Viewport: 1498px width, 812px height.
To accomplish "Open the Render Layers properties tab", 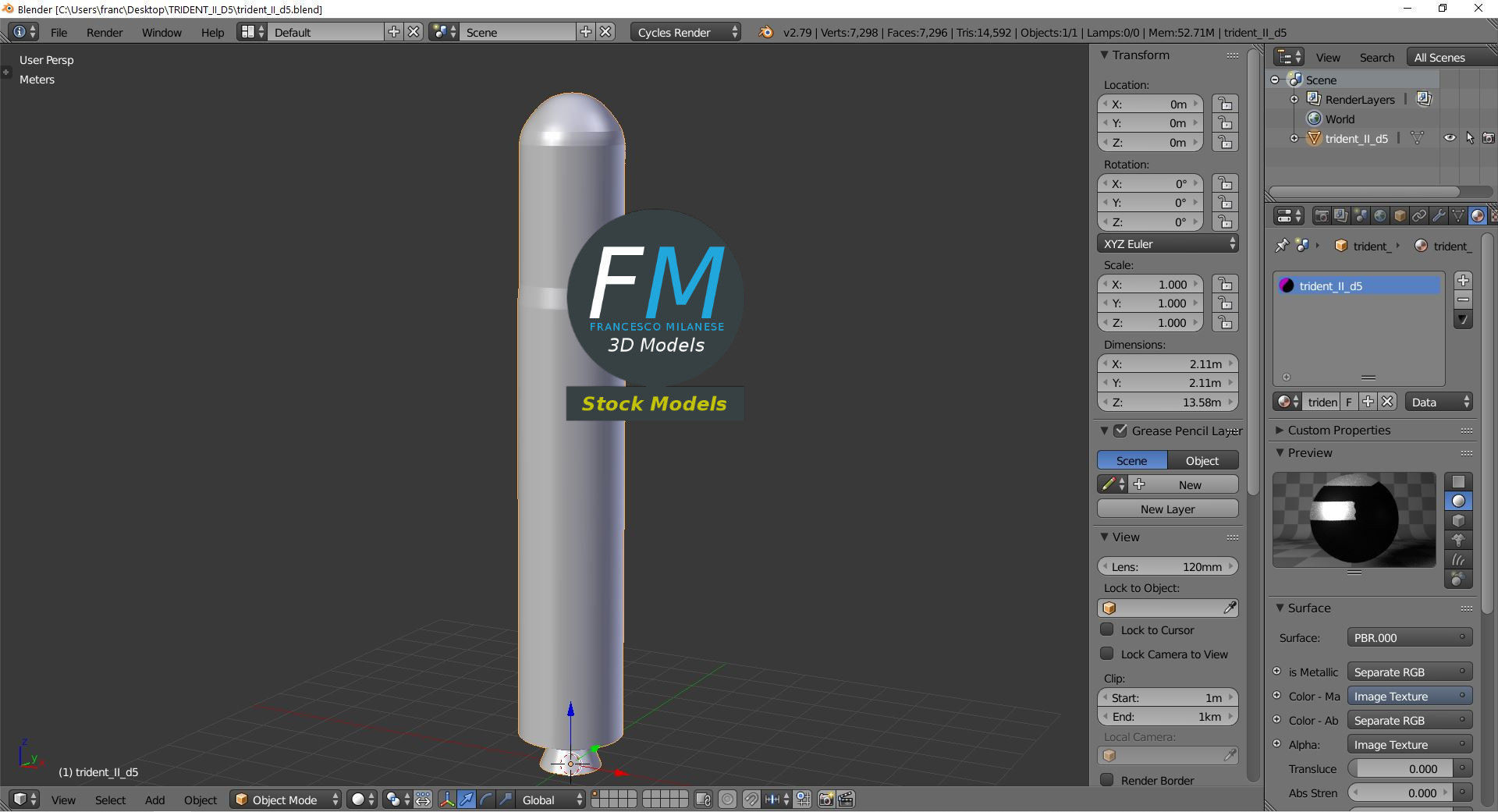I will 1341,216.
